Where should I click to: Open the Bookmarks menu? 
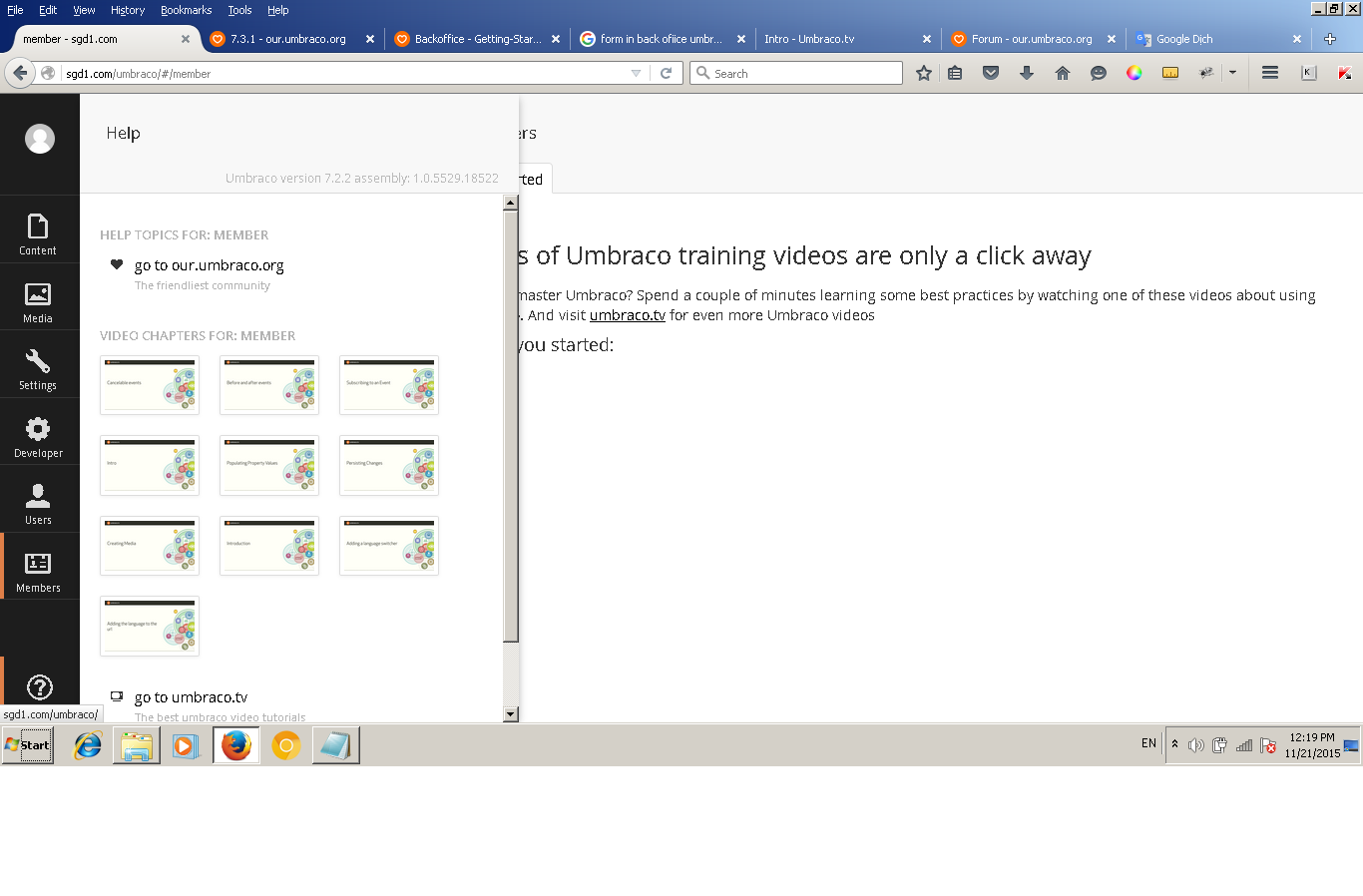(186, 10)
